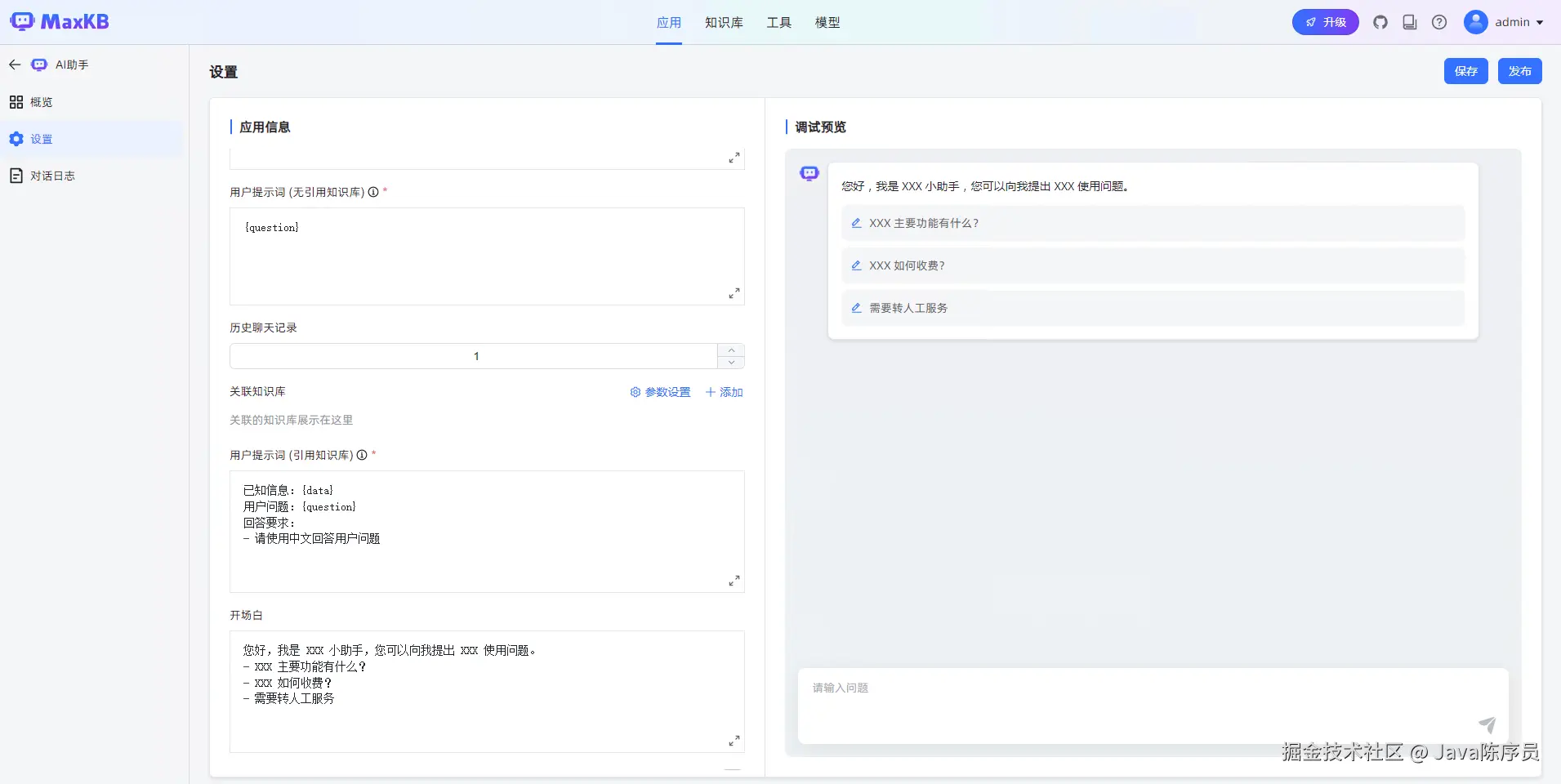
Task: Open 参数设置 for knowledge base
Action: pyautogui.click(x=660, y=392)
